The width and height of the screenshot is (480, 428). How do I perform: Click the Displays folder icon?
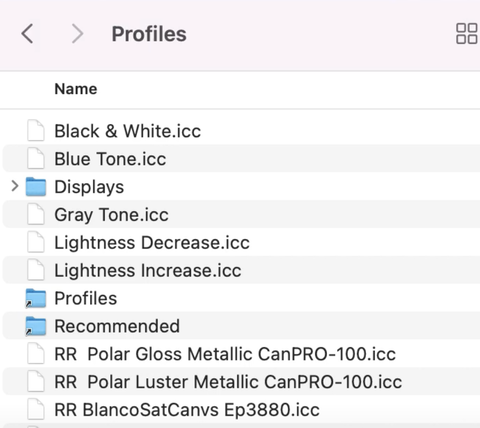click(36, 187)
